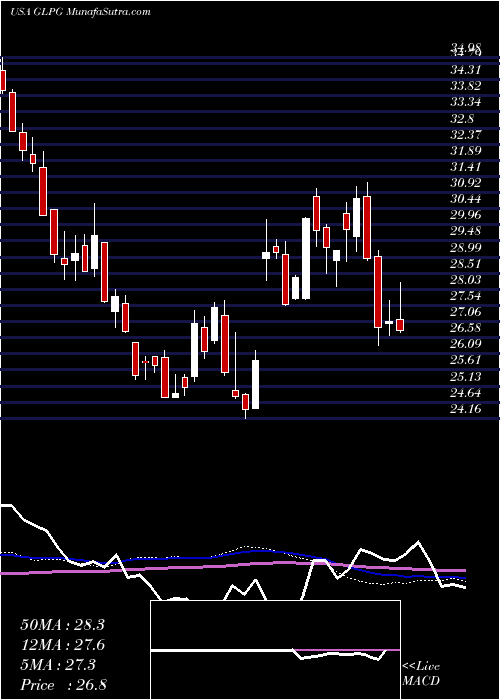Select the 24.16 price label

tap(466, 408)
